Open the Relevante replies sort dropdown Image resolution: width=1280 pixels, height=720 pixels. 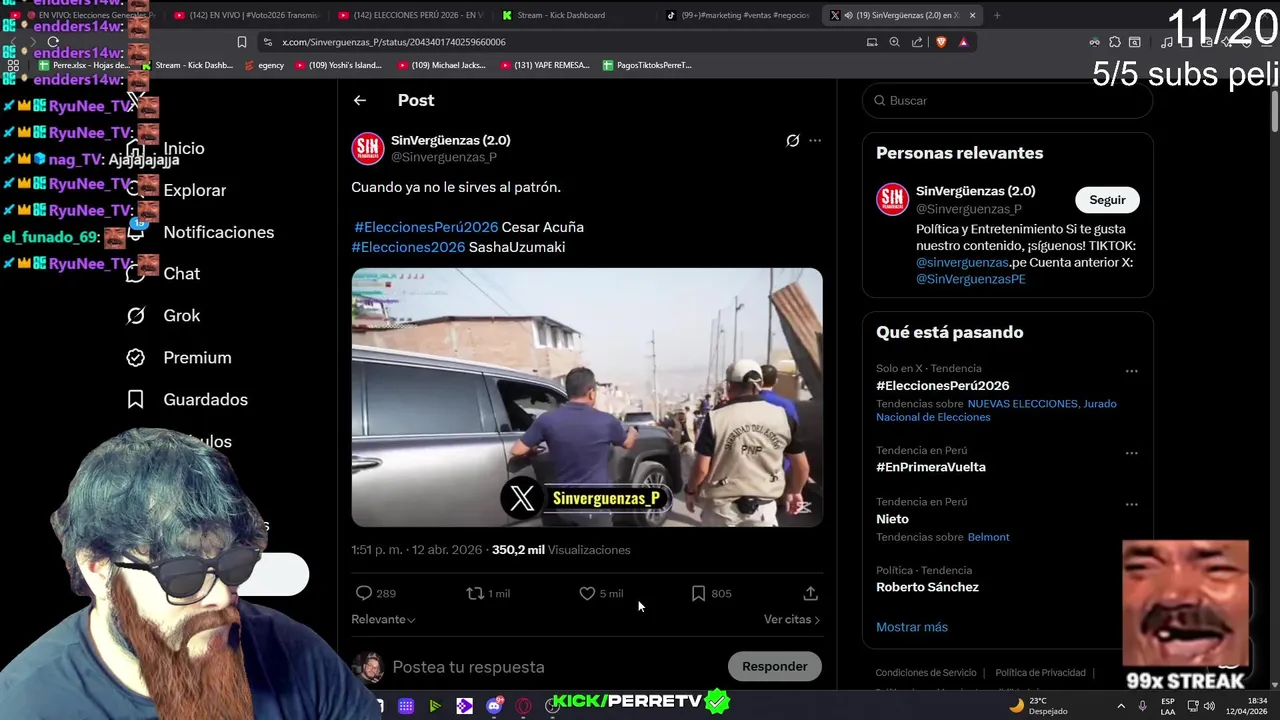pyautogui.click(x=383, y=619)
